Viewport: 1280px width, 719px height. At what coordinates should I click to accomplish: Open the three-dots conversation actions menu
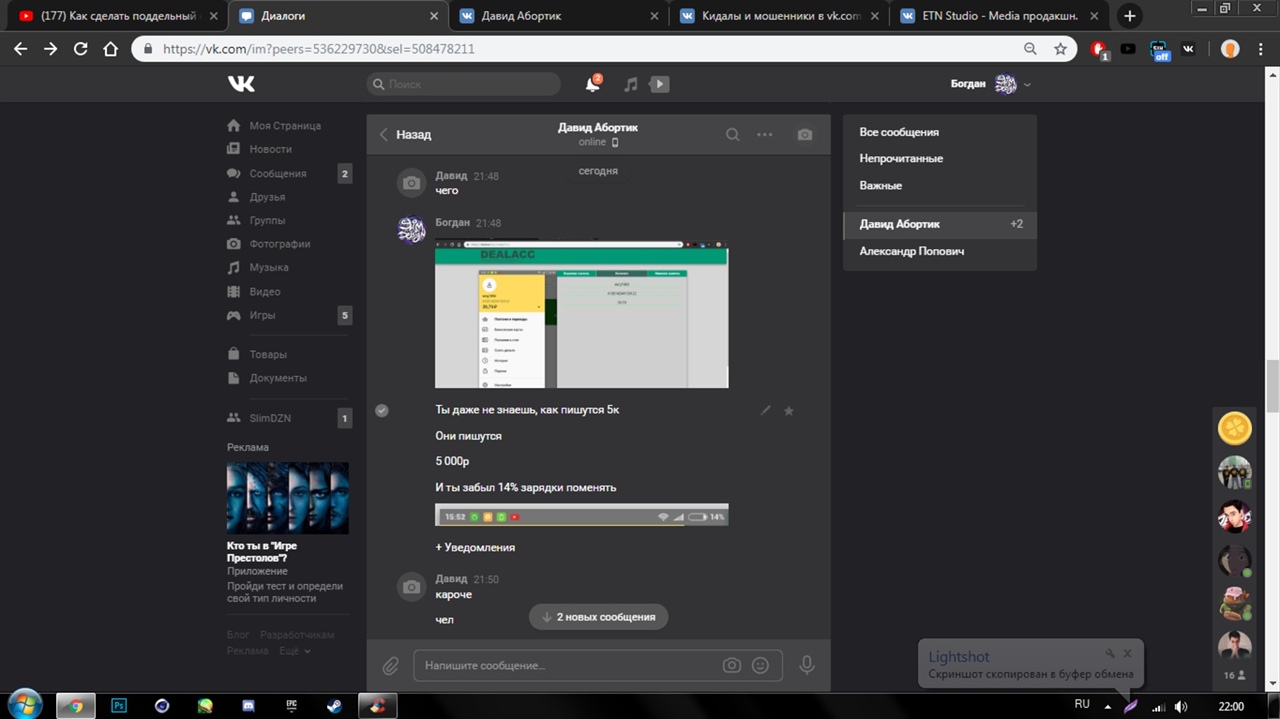point(765,135)
